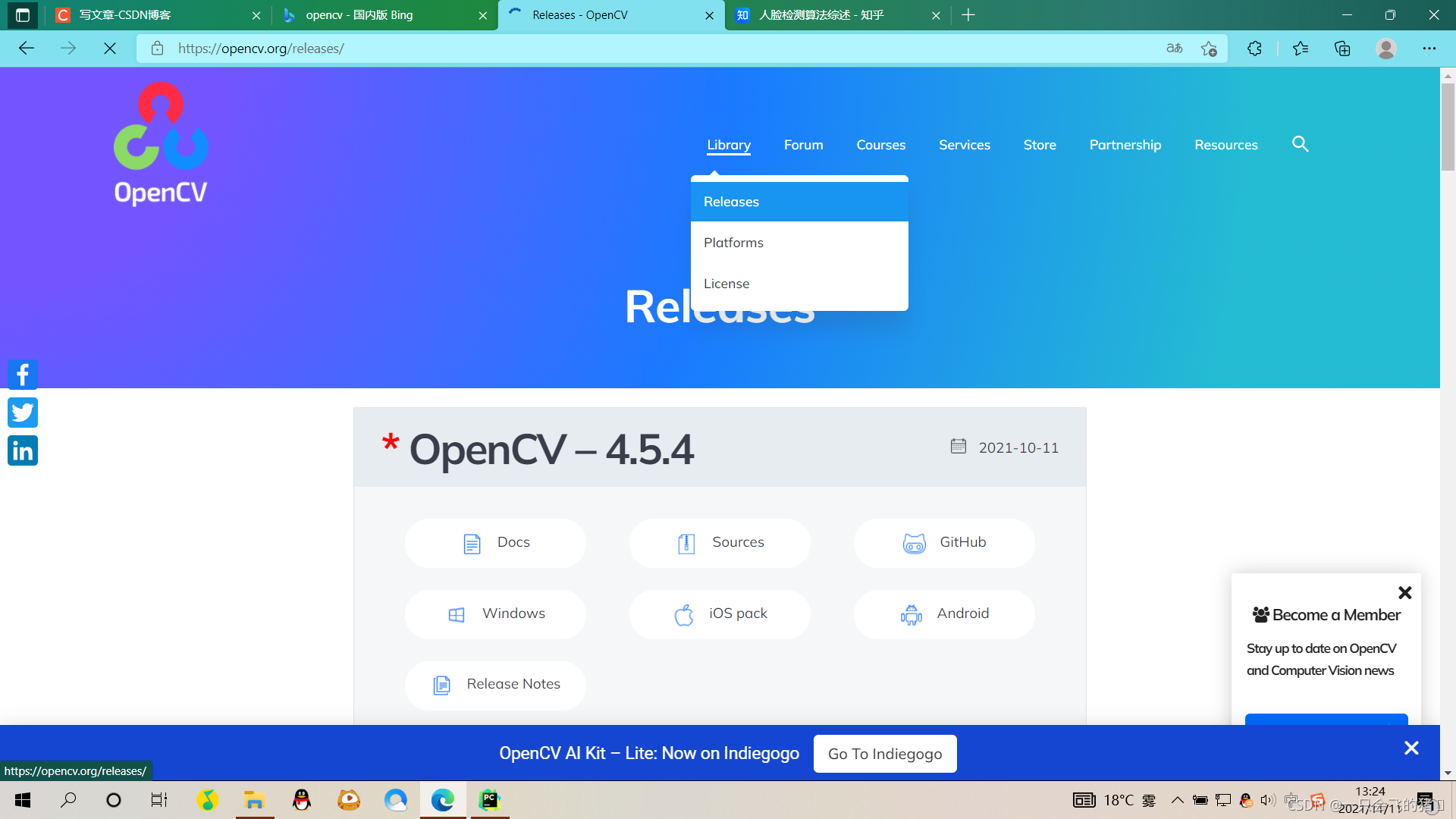The height and width of the screenshot is (819, 1456).
Task: Open the Services menu item
Action: tap(964, 145)
